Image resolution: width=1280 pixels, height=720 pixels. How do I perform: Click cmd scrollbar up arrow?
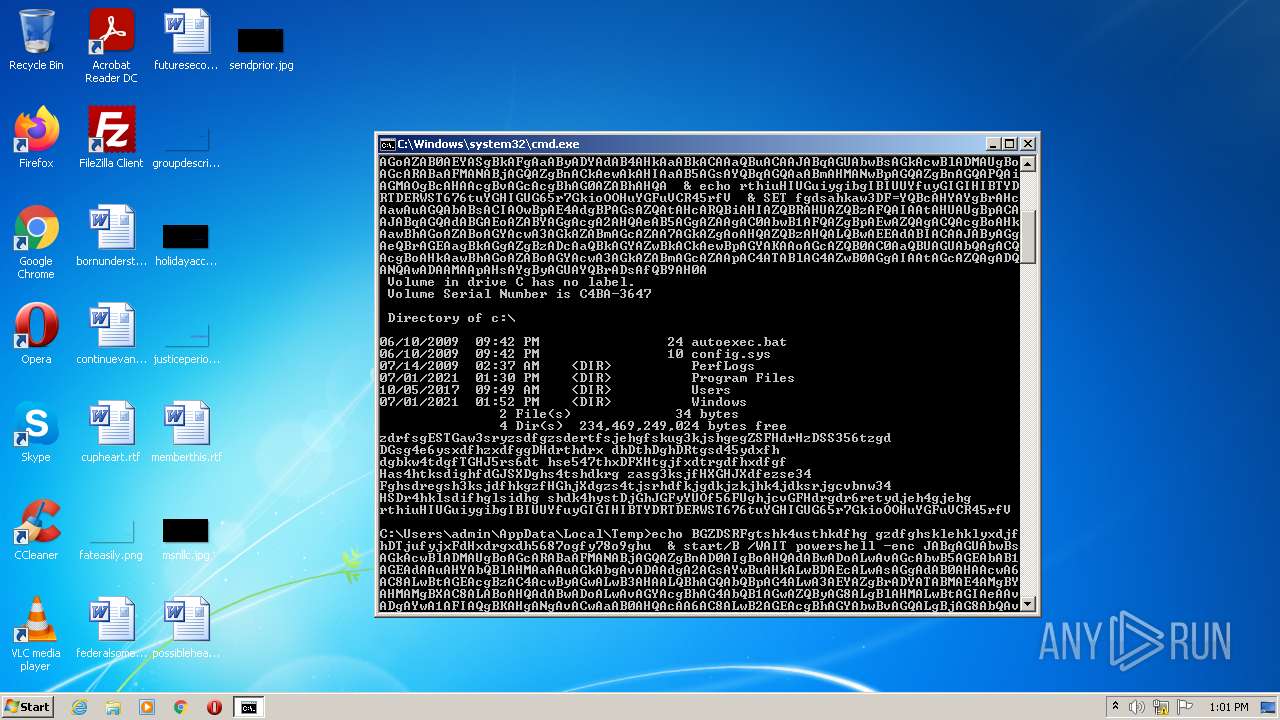point(1027,163)
